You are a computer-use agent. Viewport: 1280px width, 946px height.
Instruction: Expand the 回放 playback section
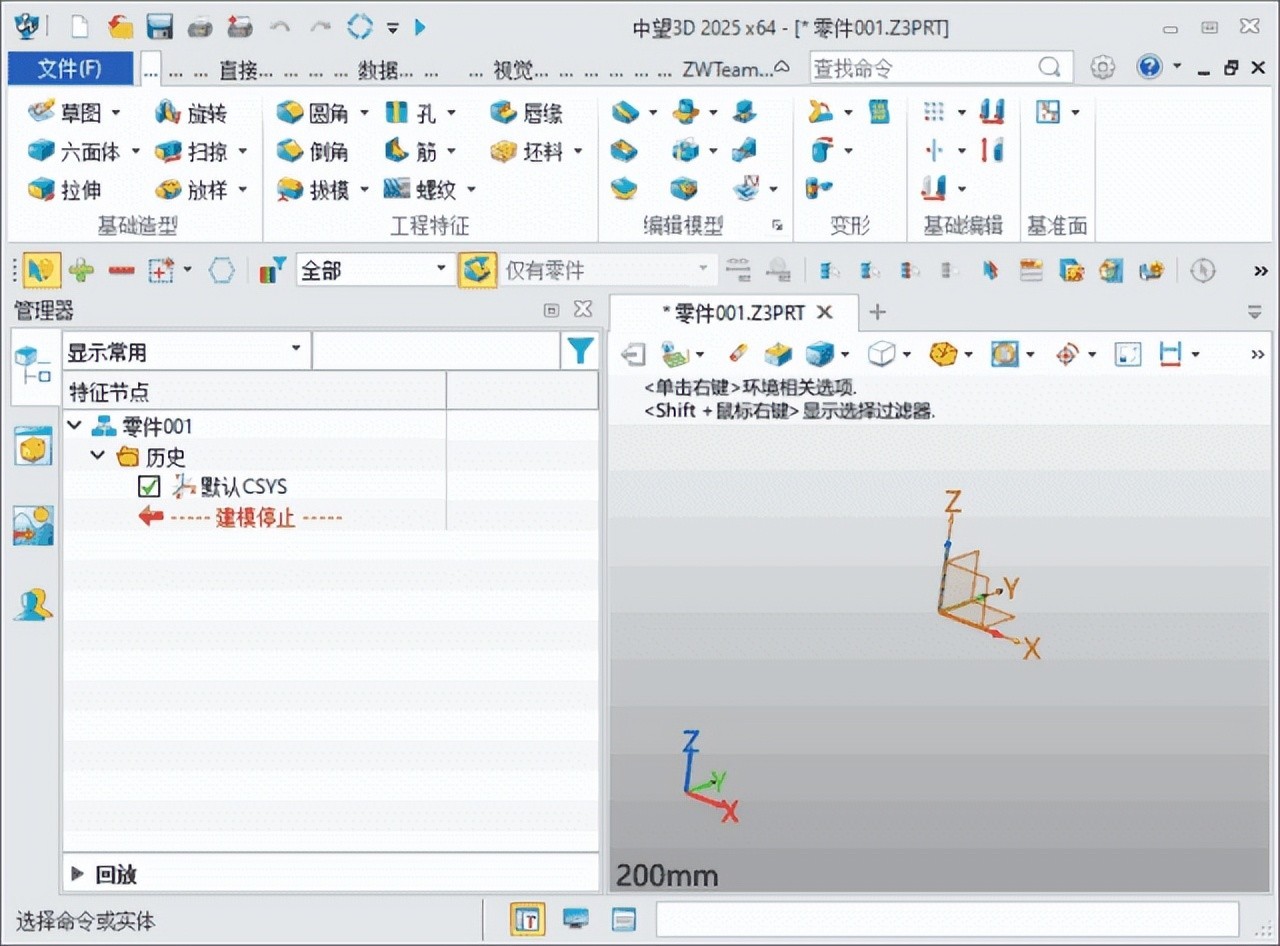[x=78, y=874]
